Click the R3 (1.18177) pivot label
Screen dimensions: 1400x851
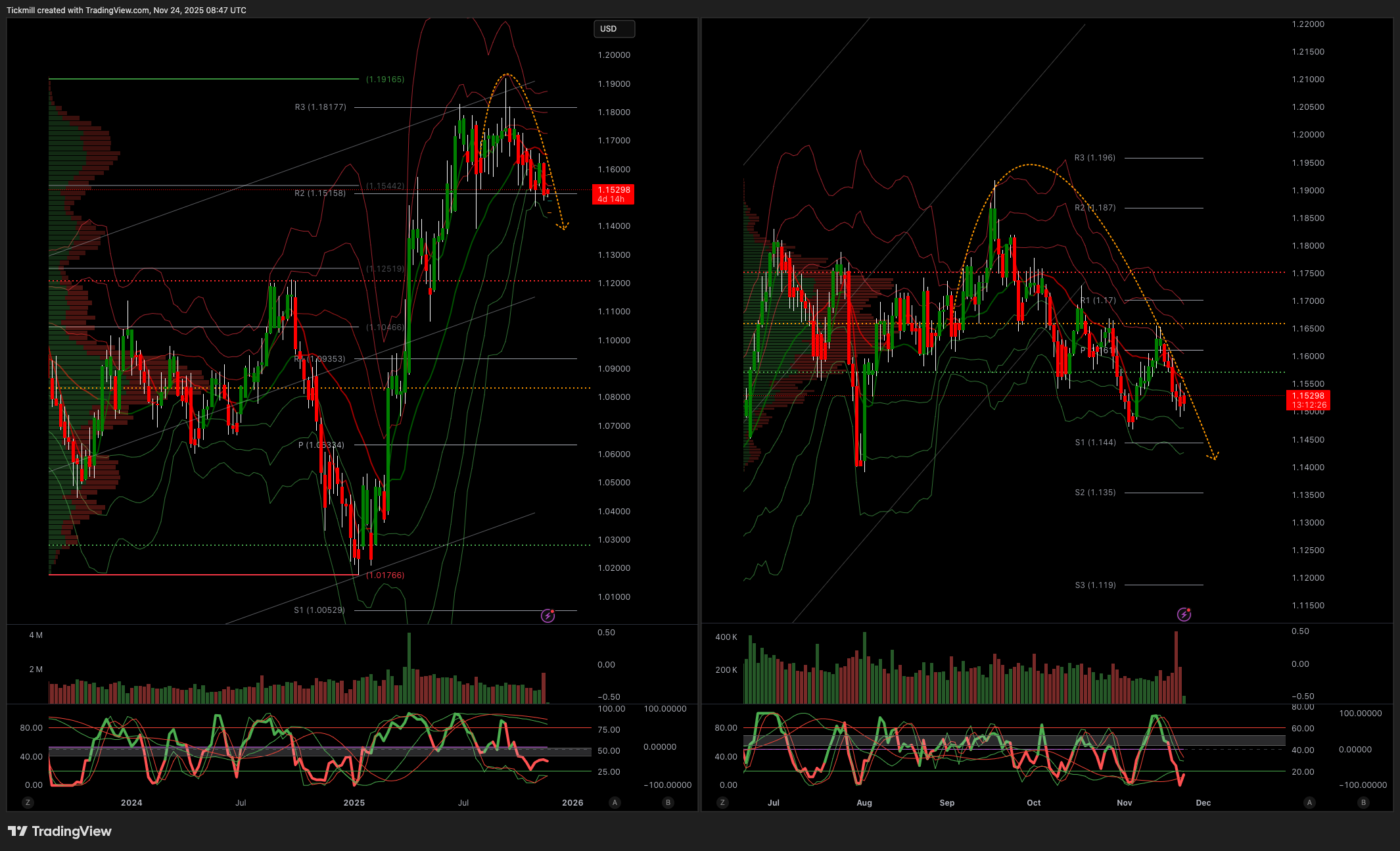320,107
